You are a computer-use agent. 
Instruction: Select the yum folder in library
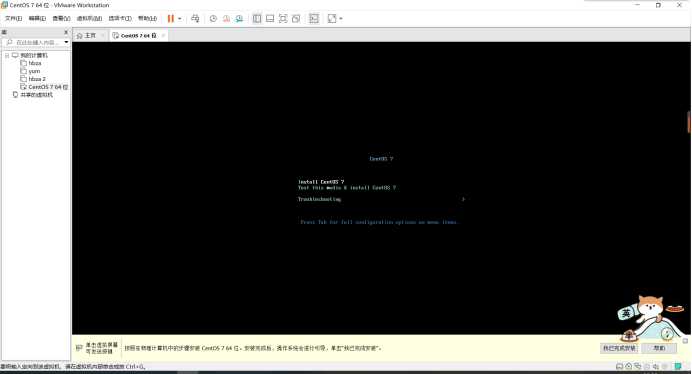(x=34, y=72)
